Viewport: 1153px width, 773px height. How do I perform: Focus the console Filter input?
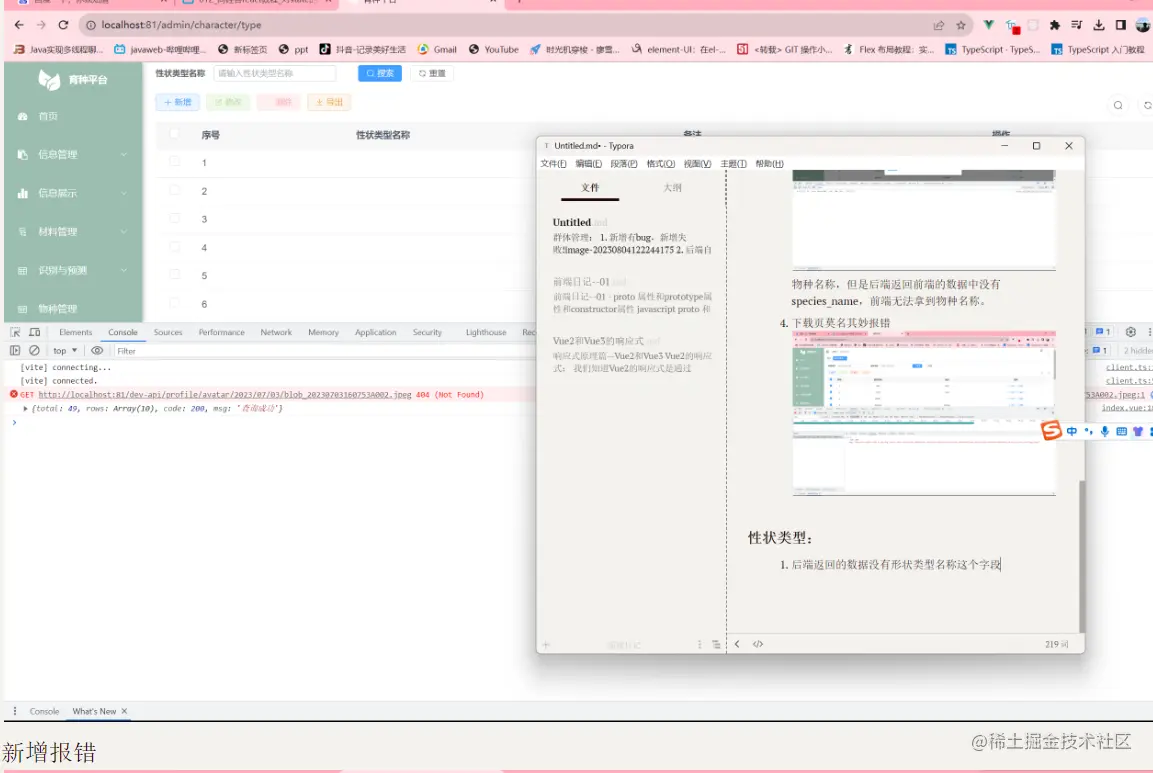coord(324,351)
